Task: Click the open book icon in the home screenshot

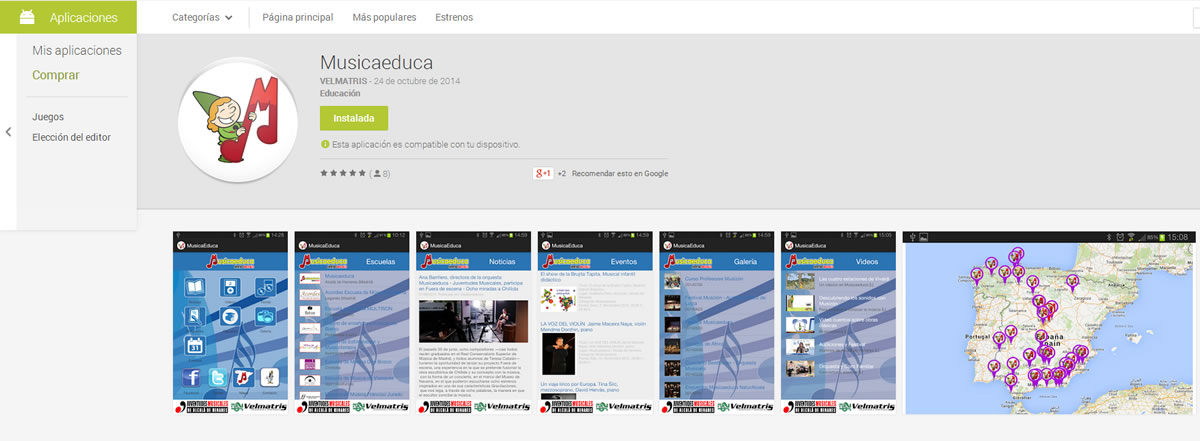Action: pos(195,288)
